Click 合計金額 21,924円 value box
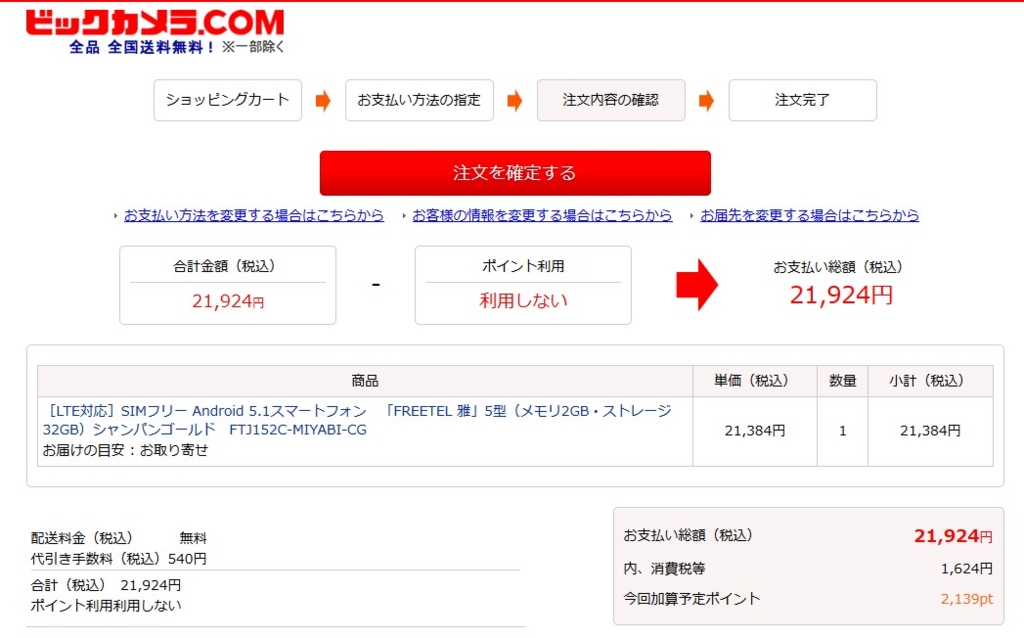1024x638 pixels. click(x=228, y=285)
